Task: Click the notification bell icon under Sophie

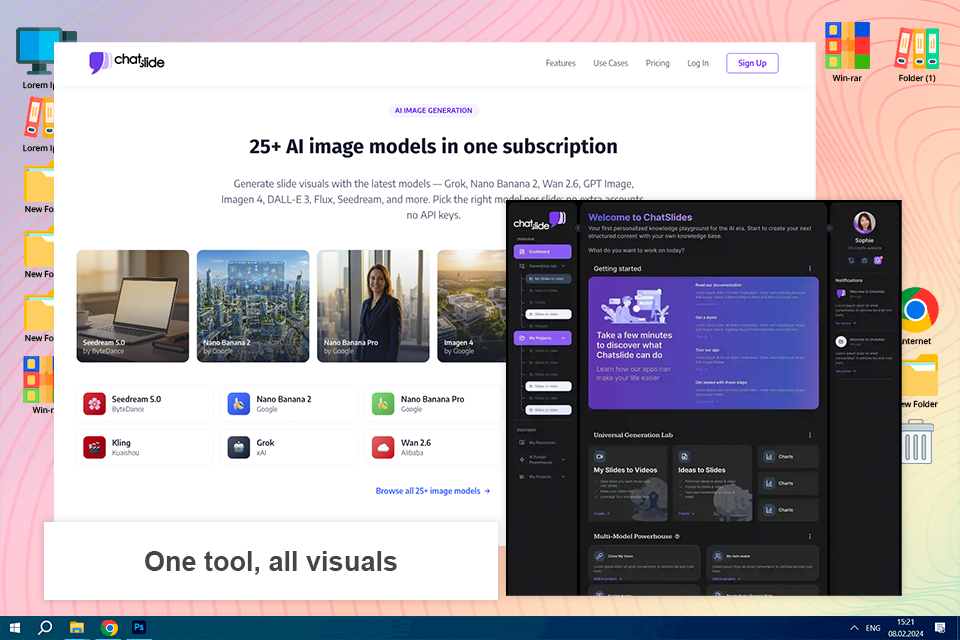Action: tap(878, 260)
